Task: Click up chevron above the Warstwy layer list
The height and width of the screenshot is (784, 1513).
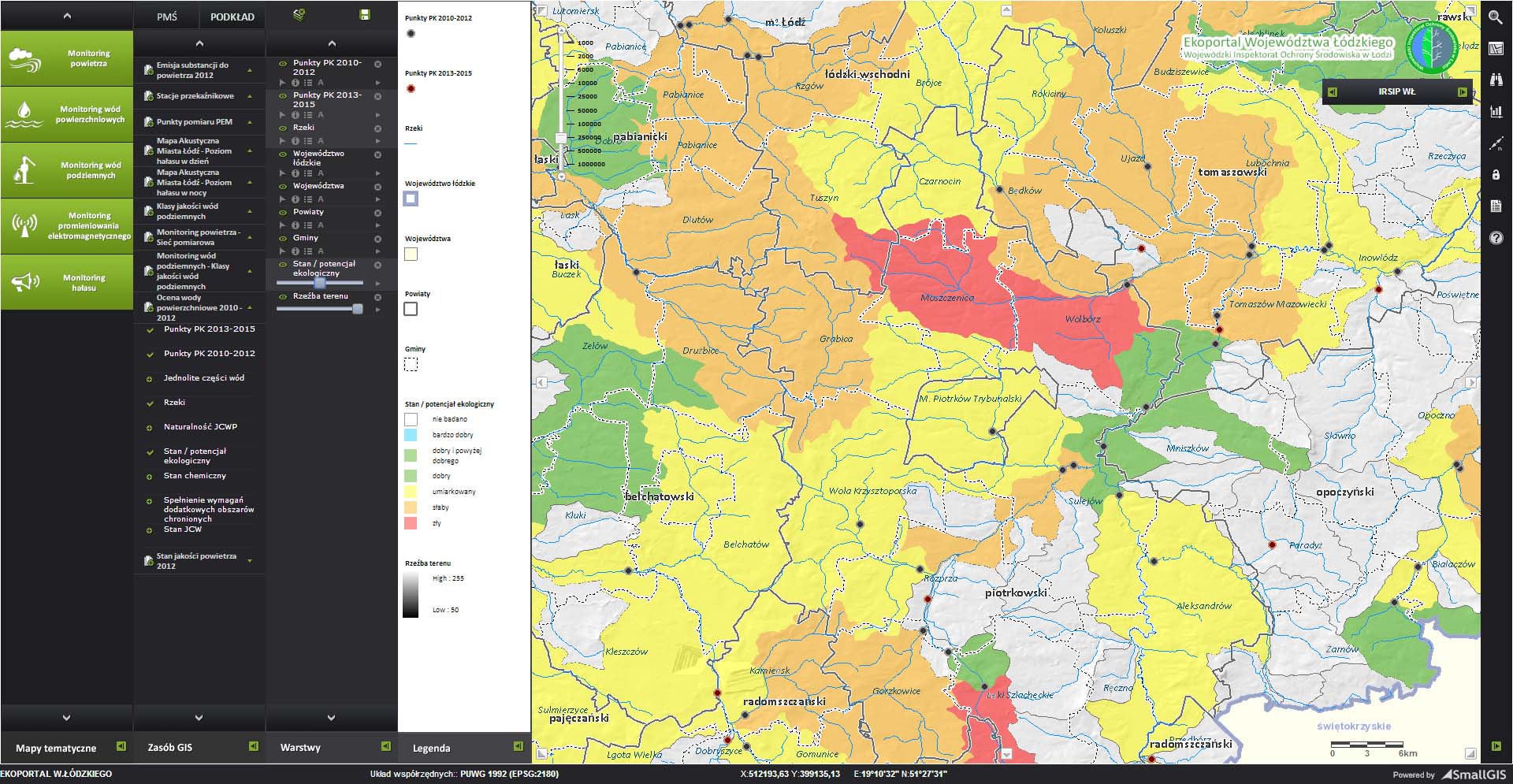Action: 332,43
